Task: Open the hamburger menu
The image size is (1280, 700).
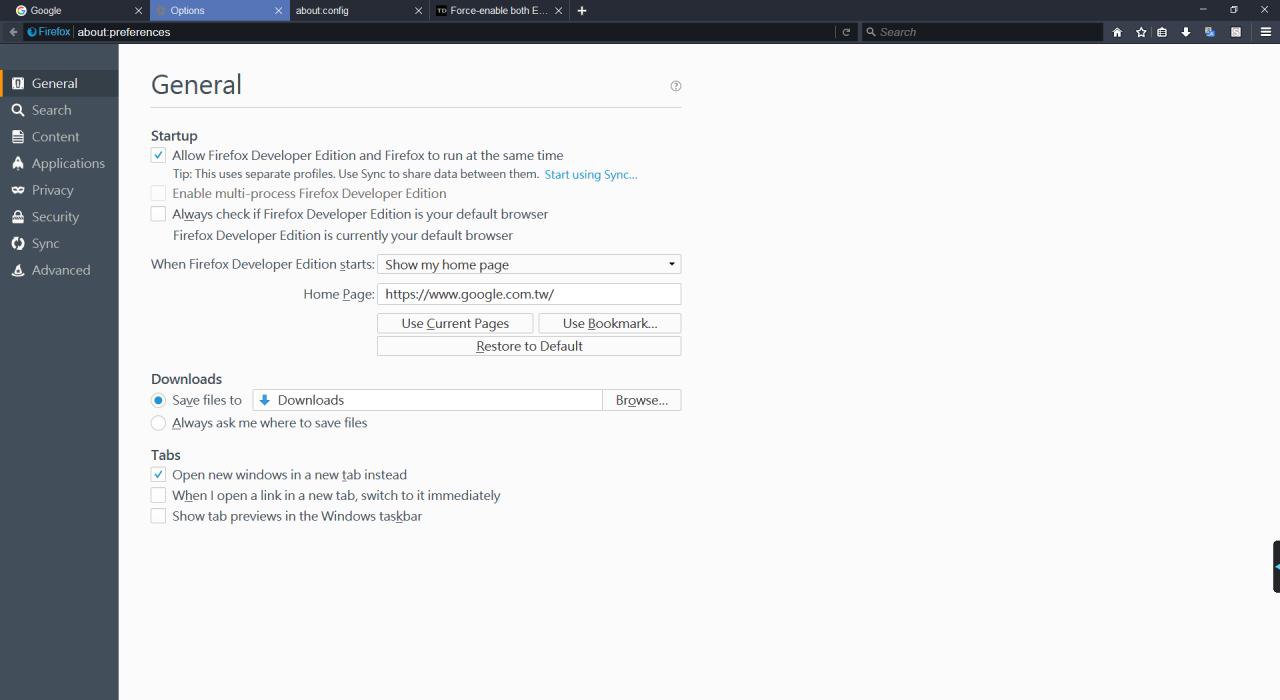Action: (x=1265, y=32)
